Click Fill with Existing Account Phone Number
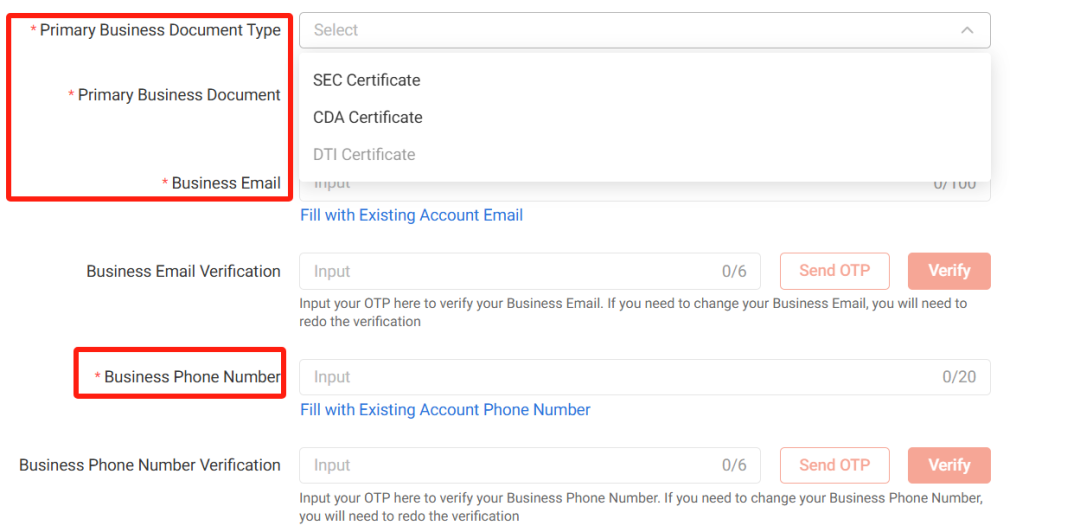 tap(445, 410)
